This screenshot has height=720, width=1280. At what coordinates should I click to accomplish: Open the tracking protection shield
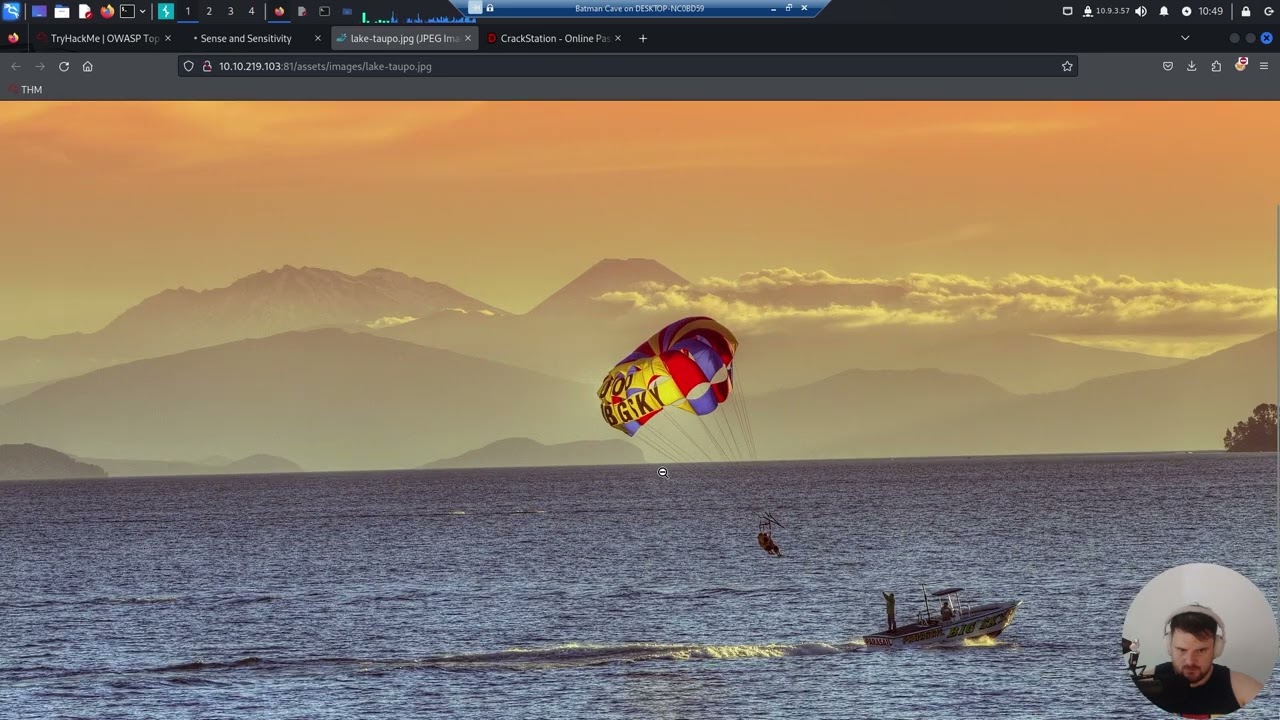pyautogui.click(x=188, y=66)
